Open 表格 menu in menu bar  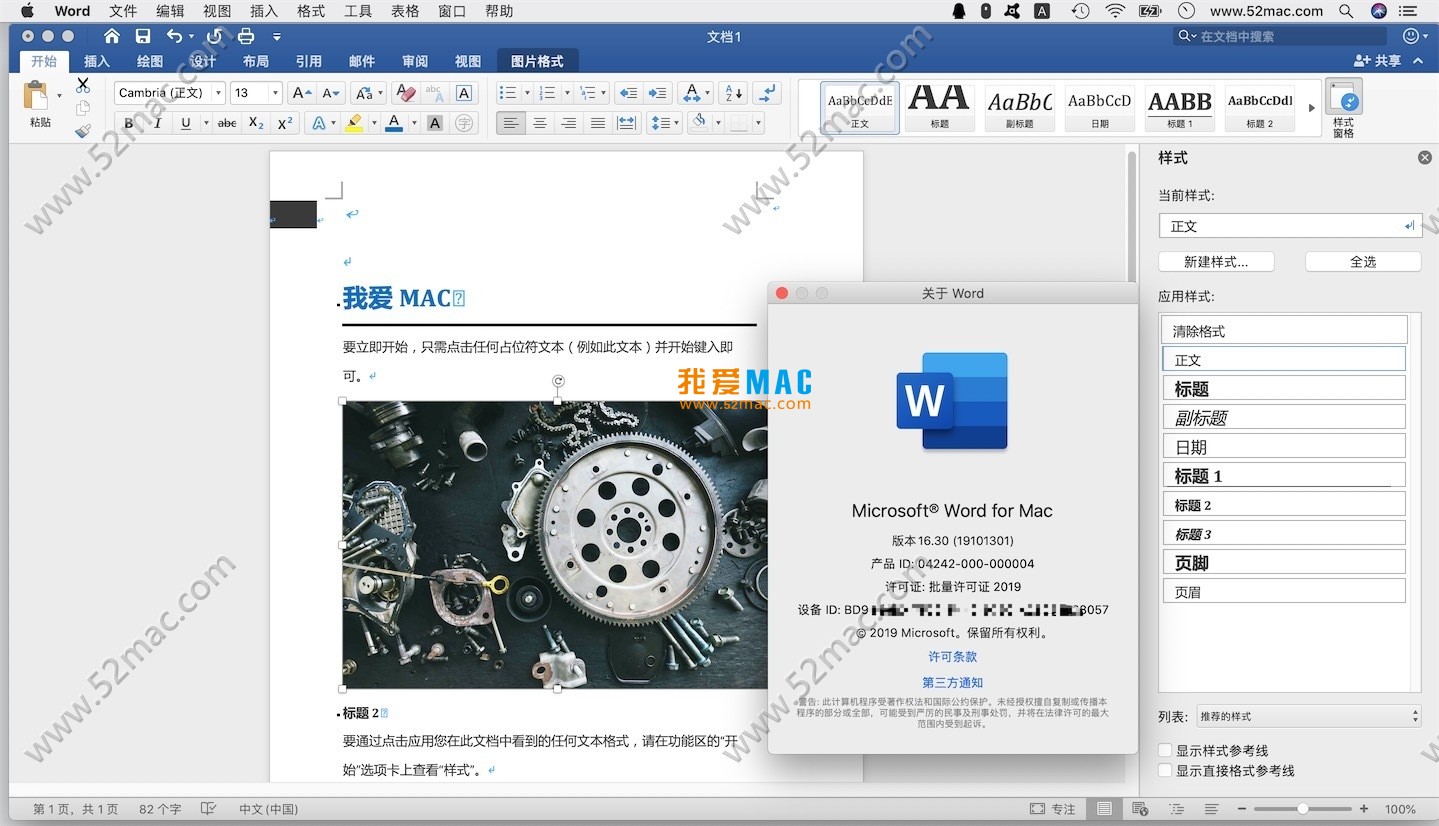coord(405,11)
